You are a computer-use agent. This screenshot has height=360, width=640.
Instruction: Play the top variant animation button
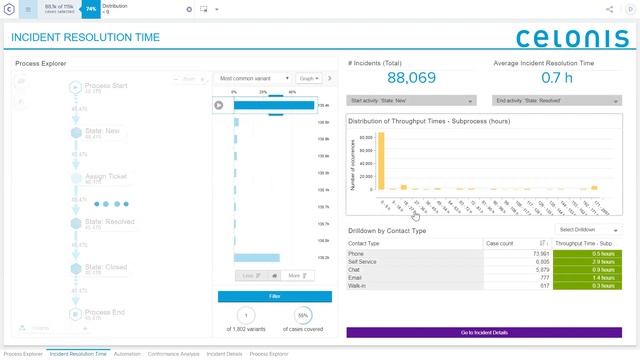[219, 105]
